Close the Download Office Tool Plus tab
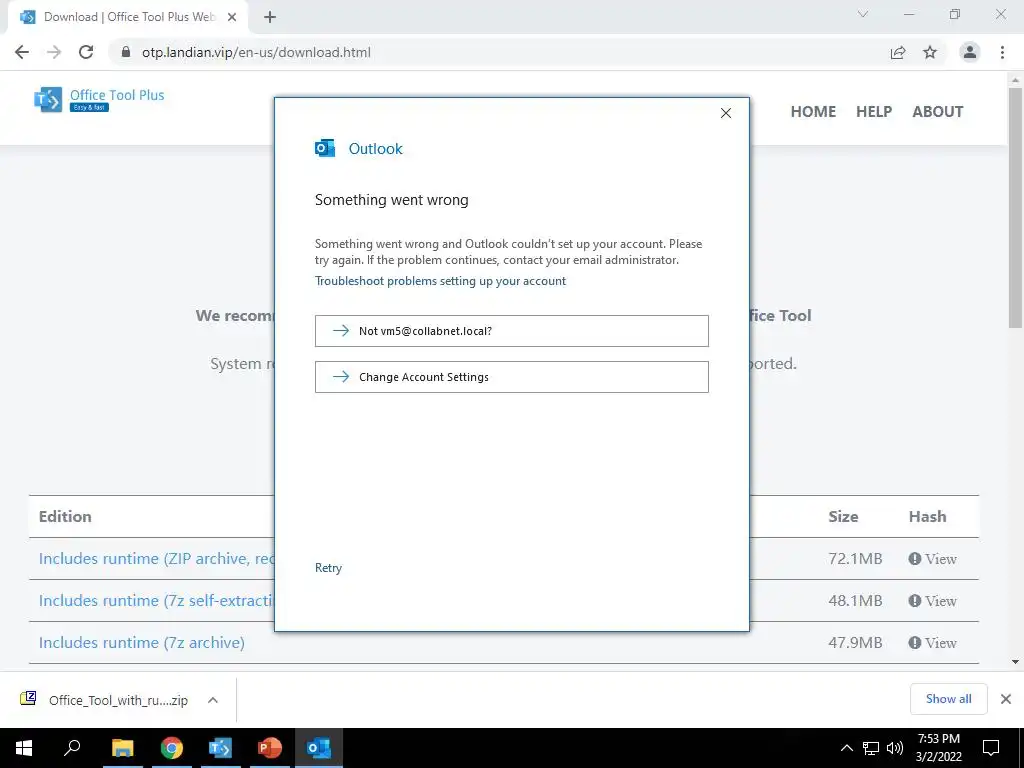The width and height of the screenshot is (1024, 768). click(x=232, y=18)
